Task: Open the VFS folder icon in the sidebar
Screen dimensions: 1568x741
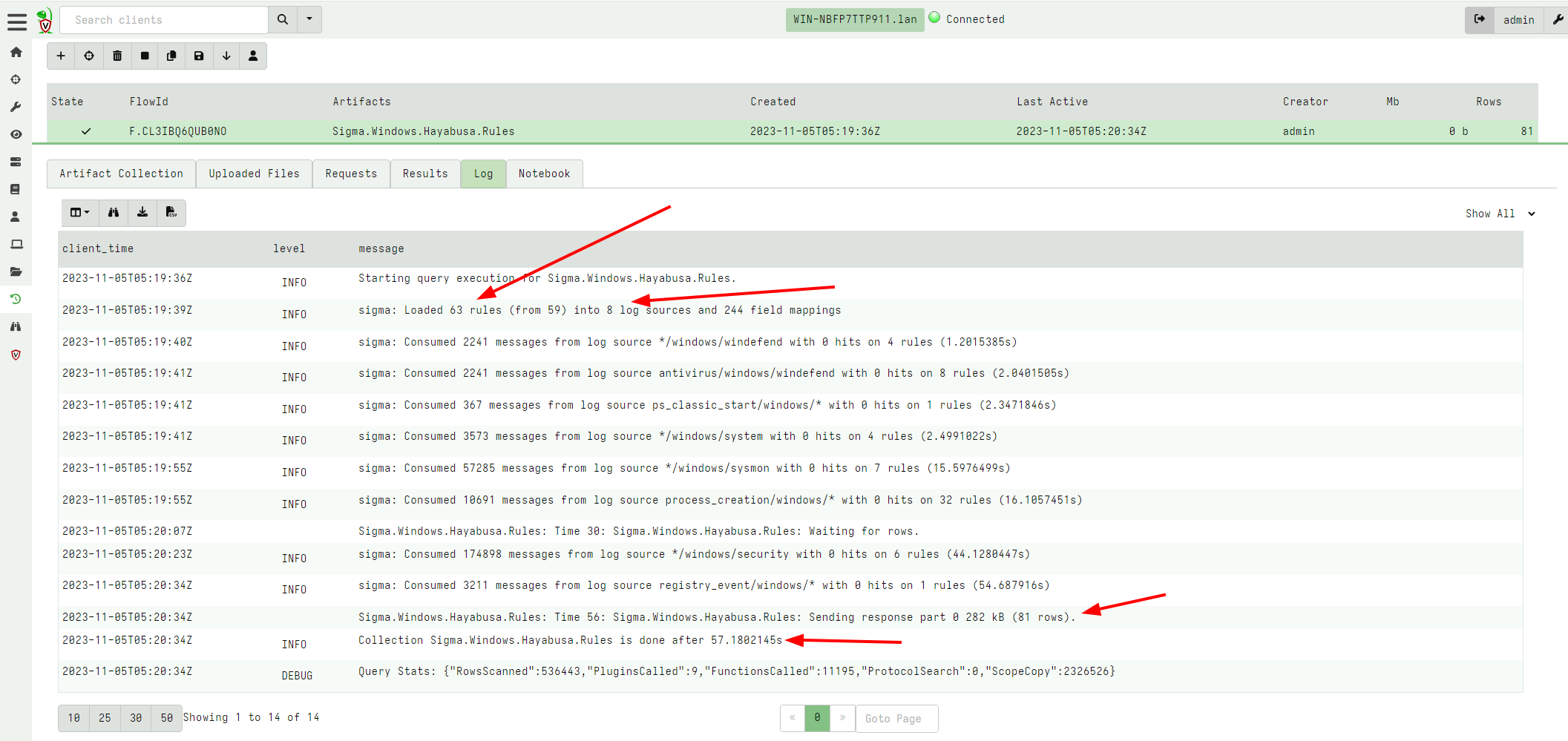Action: pyautogui.click(x=16, y=271)
